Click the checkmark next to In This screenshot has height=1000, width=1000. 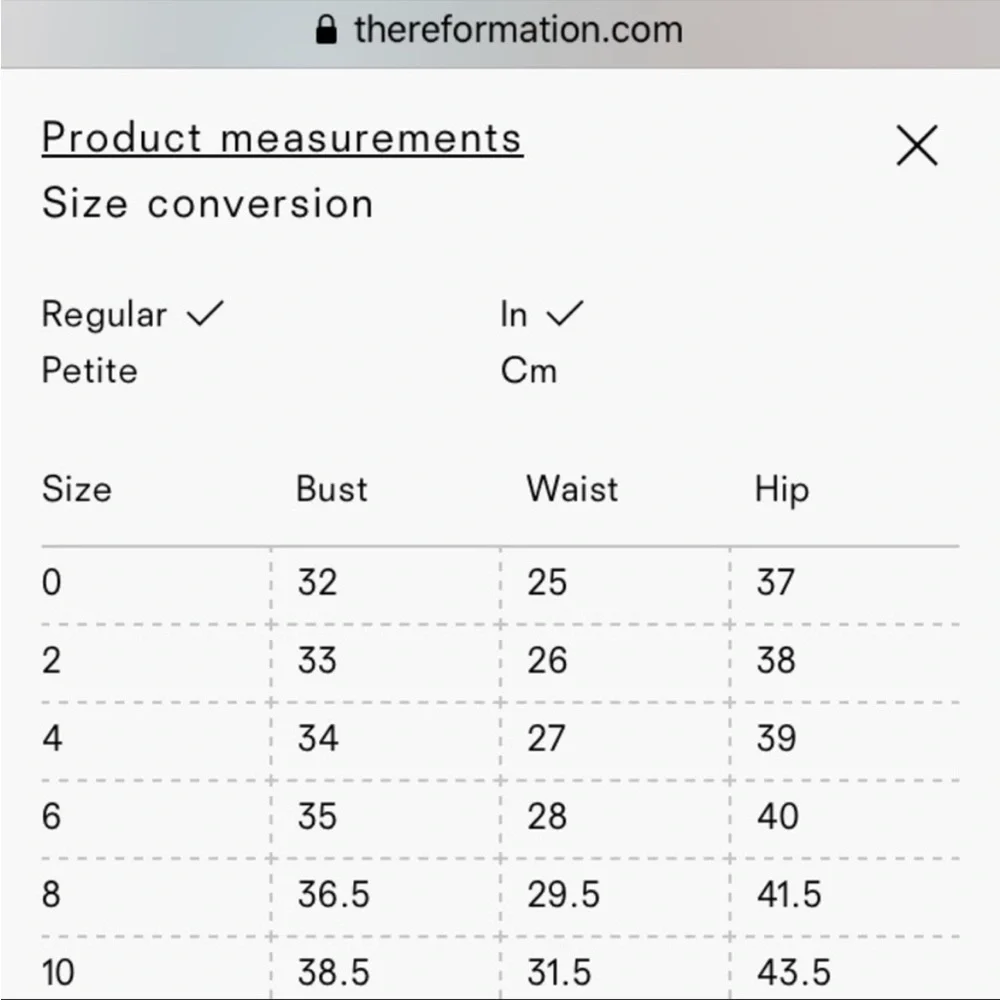tap(564, 313)
